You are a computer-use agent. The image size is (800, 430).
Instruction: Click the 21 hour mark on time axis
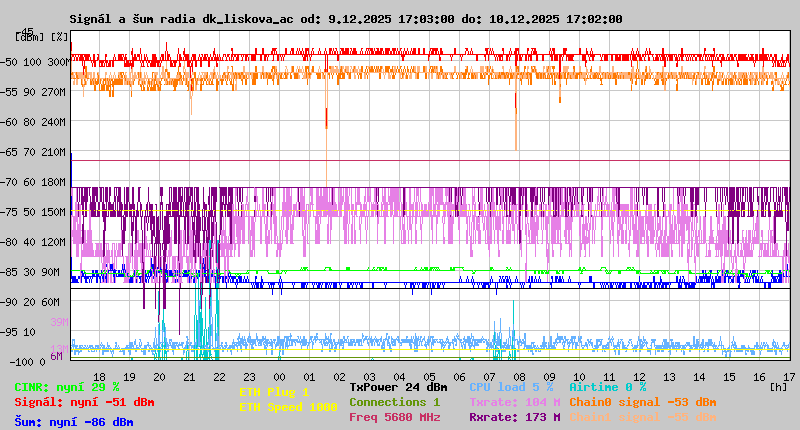191,375
